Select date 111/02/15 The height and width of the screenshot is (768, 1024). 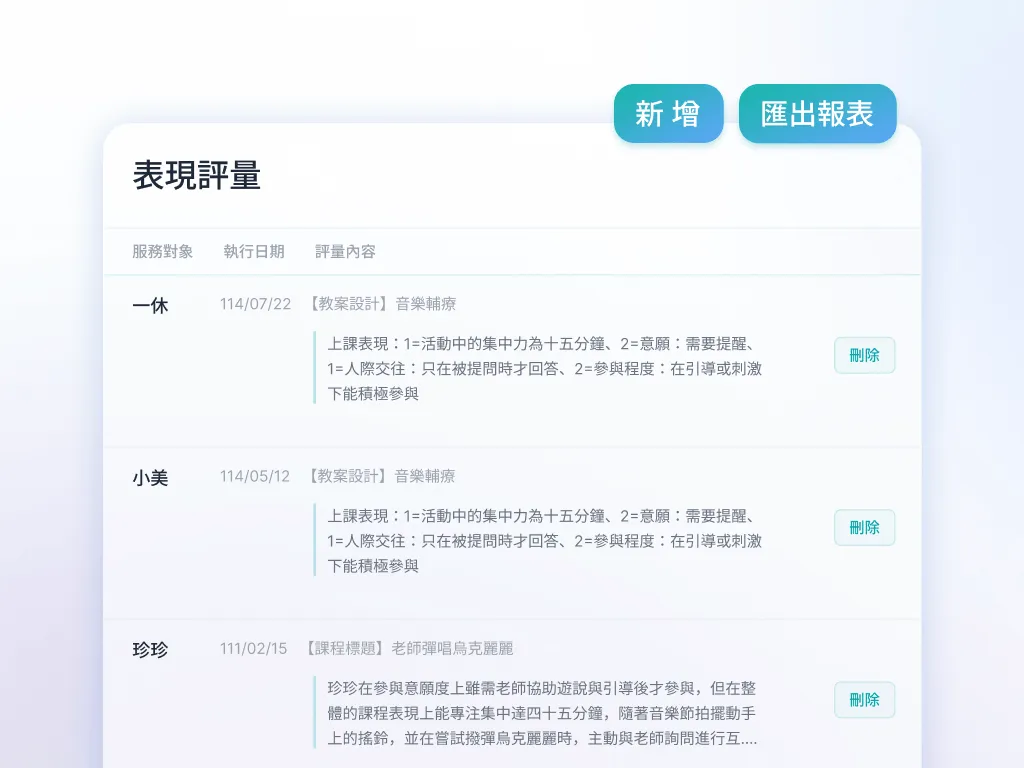[x=253, y=649]
